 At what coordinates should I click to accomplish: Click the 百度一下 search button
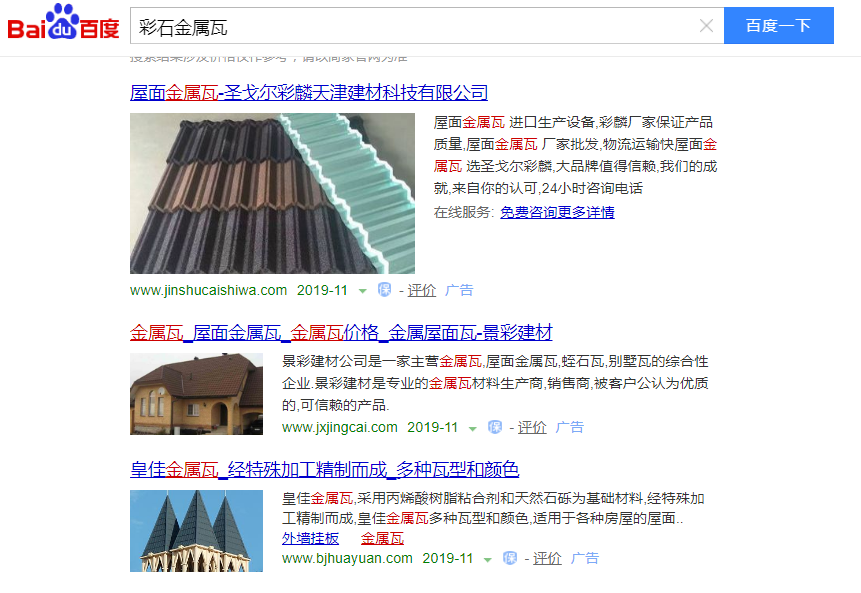[779, 26]
